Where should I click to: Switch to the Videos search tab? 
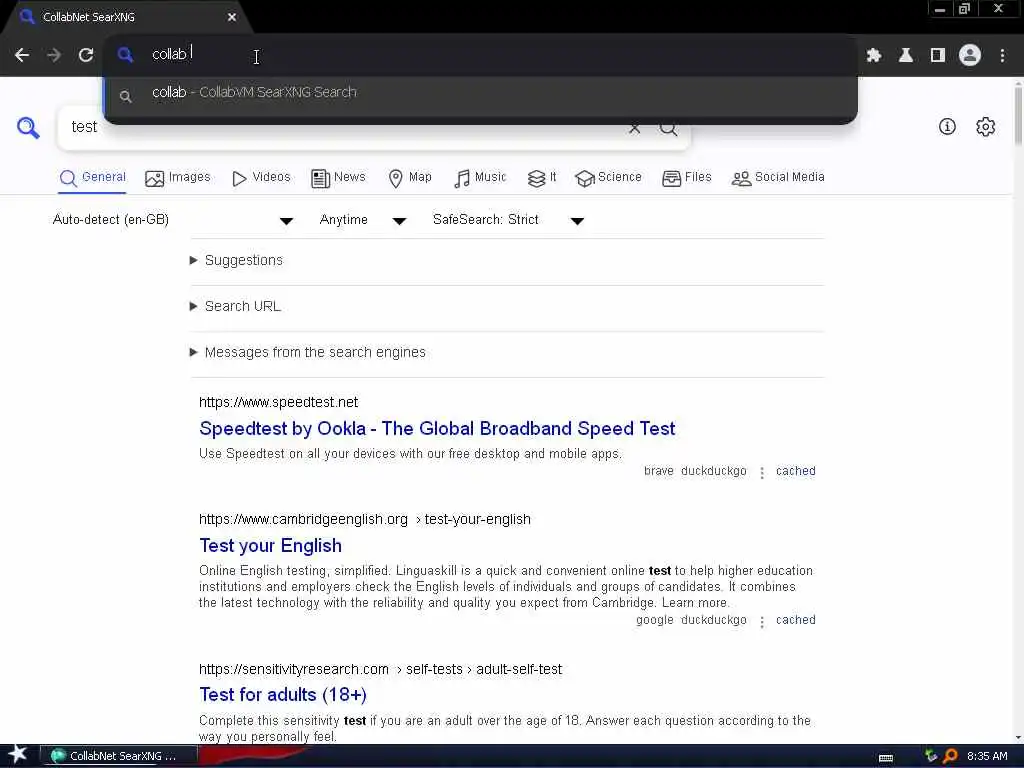(x=261, y=178)
